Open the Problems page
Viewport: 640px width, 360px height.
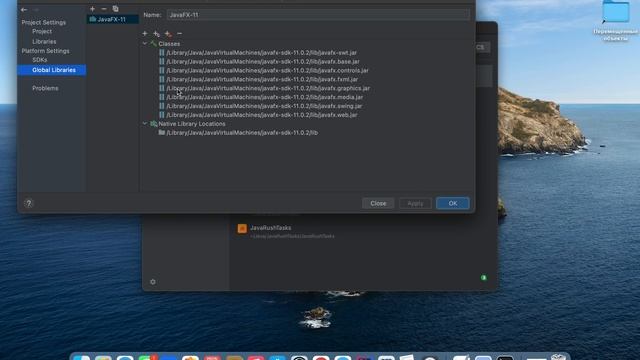(x=45, y=88)
